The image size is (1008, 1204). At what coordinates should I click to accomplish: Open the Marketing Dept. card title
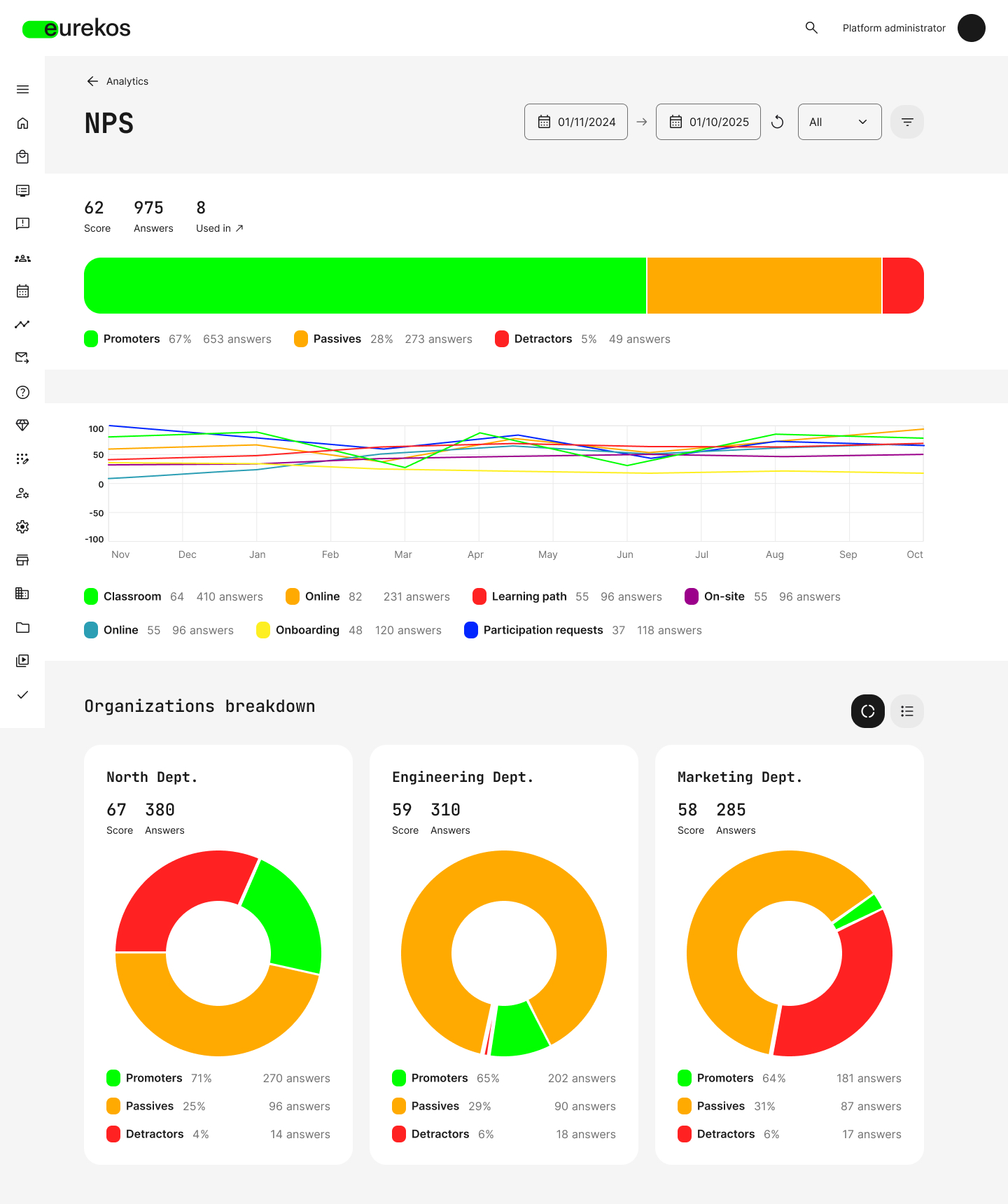pos(740,777)
